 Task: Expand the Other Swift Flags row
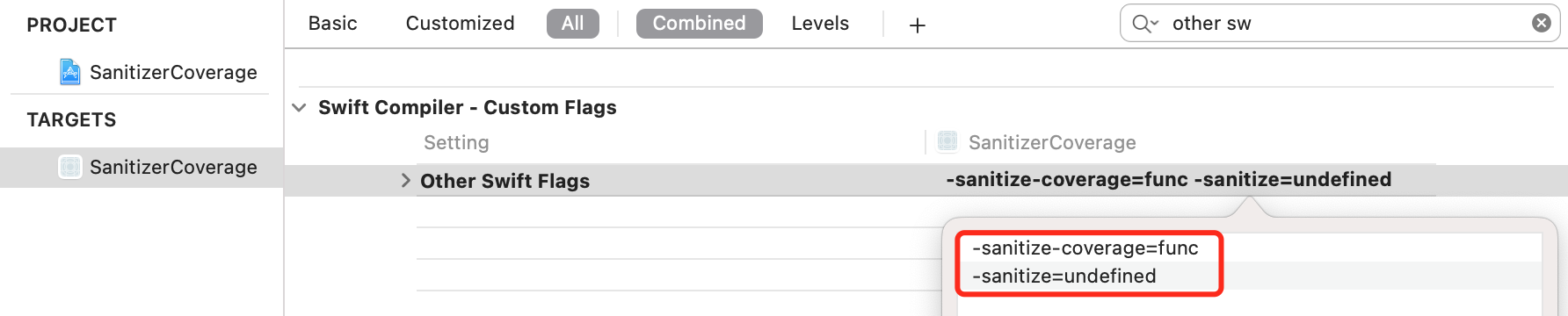[x=405, y=181]
